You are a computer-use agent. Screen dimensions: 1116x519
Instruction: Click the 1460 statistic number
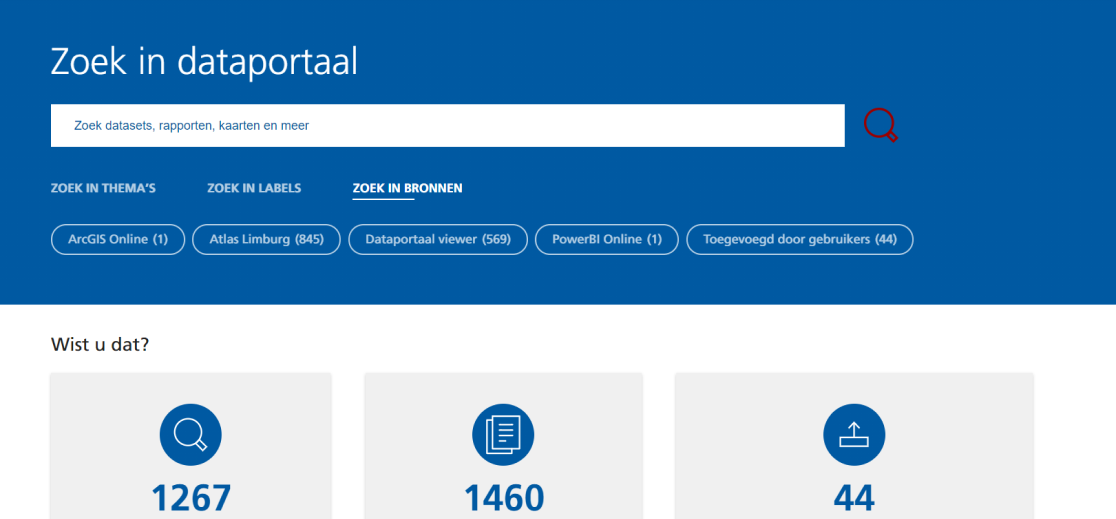coord(504,498)
